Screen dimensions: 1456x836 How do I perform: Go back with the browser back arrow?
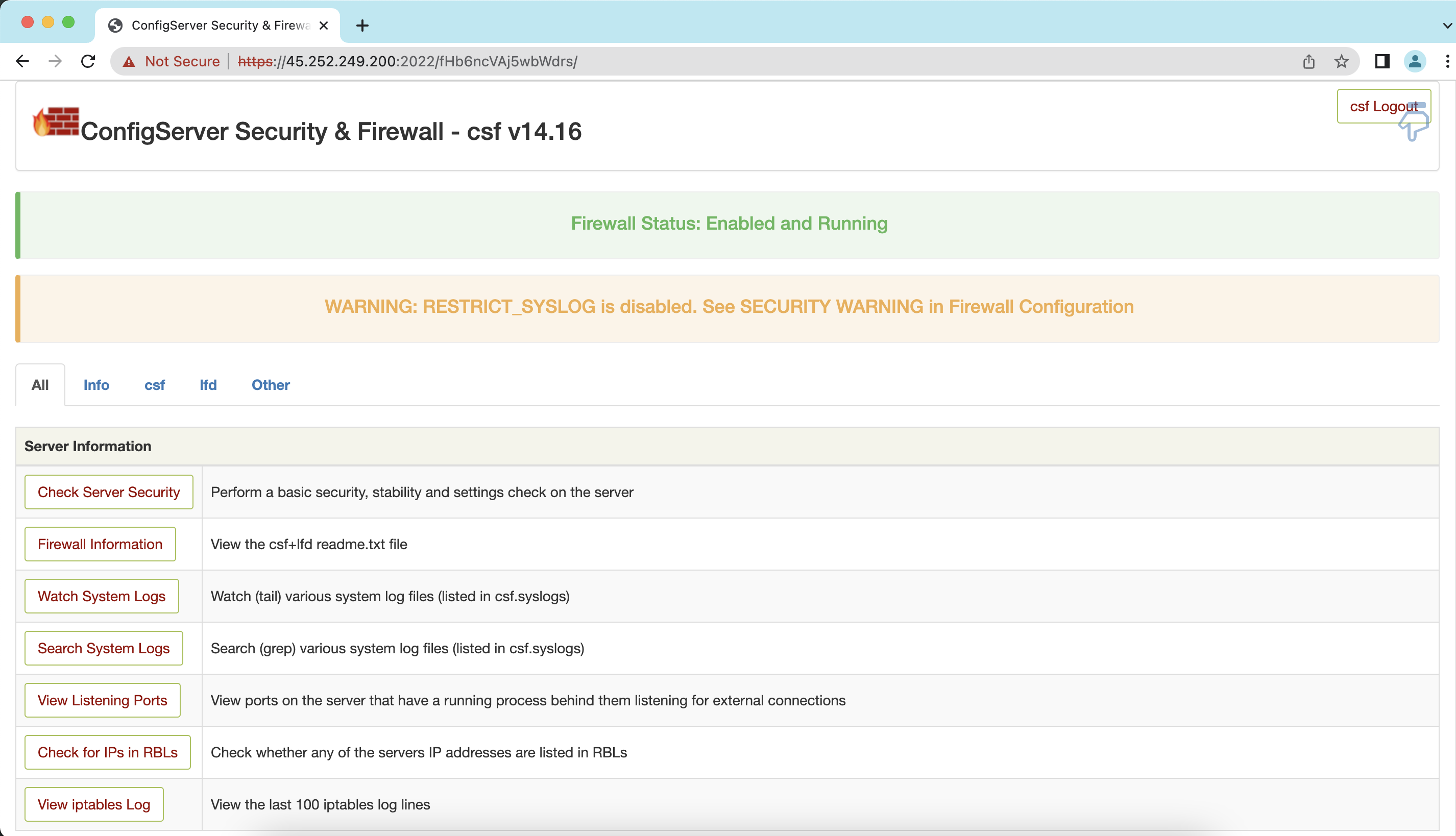click(x=22, y=61)
